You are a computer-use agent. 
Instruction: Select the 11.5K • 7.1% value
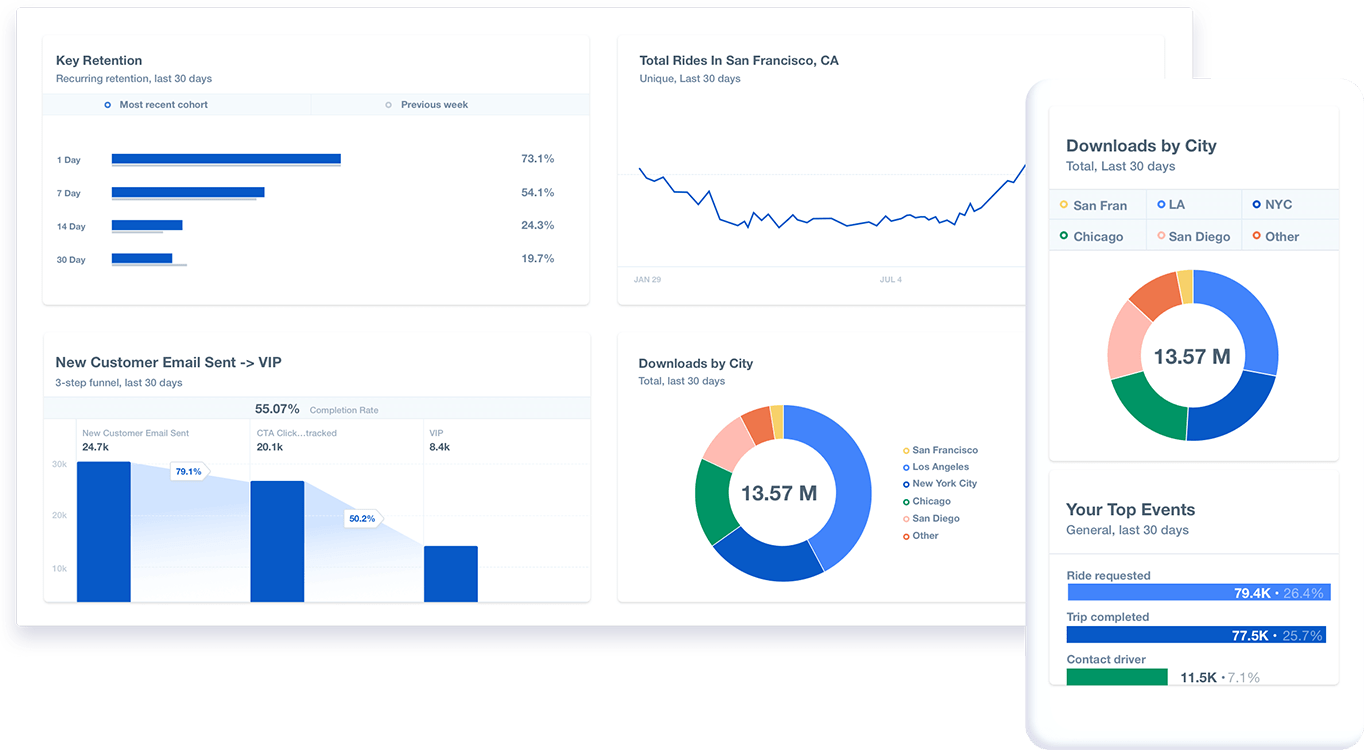(1220, 678)
